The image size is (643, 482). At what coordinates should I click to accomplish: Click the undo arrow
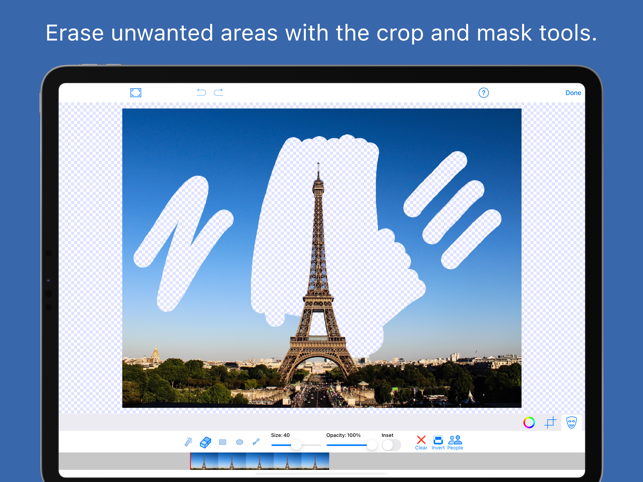[201, 92]
